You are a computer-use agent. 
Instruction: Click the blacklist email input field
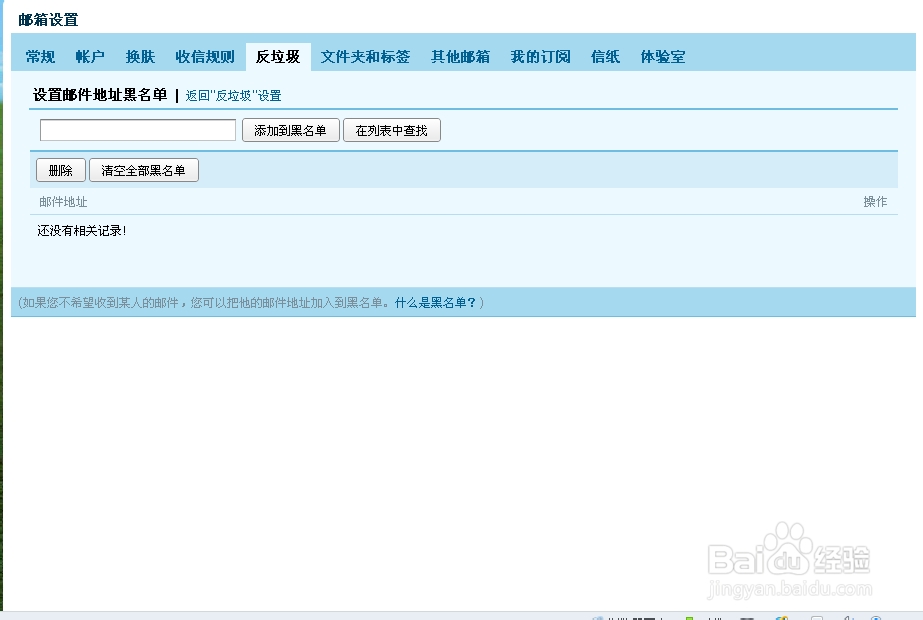click(137, 129)
